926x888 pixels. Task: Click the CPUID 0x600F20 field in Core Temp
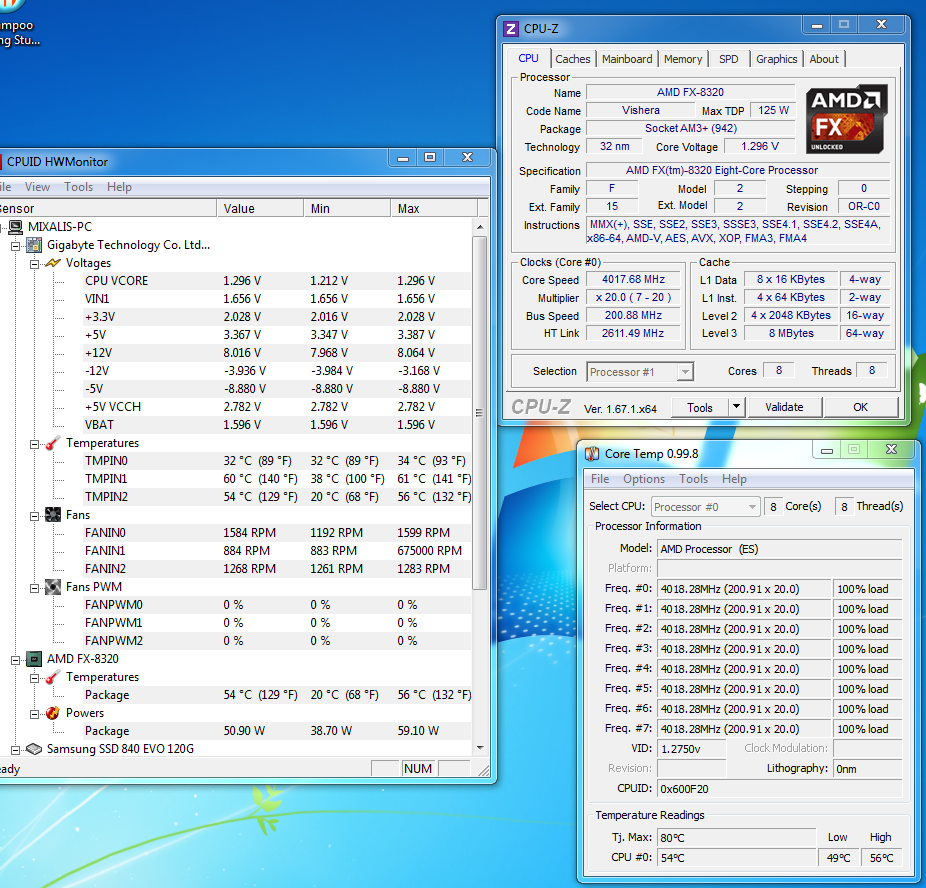click(780, 789)
